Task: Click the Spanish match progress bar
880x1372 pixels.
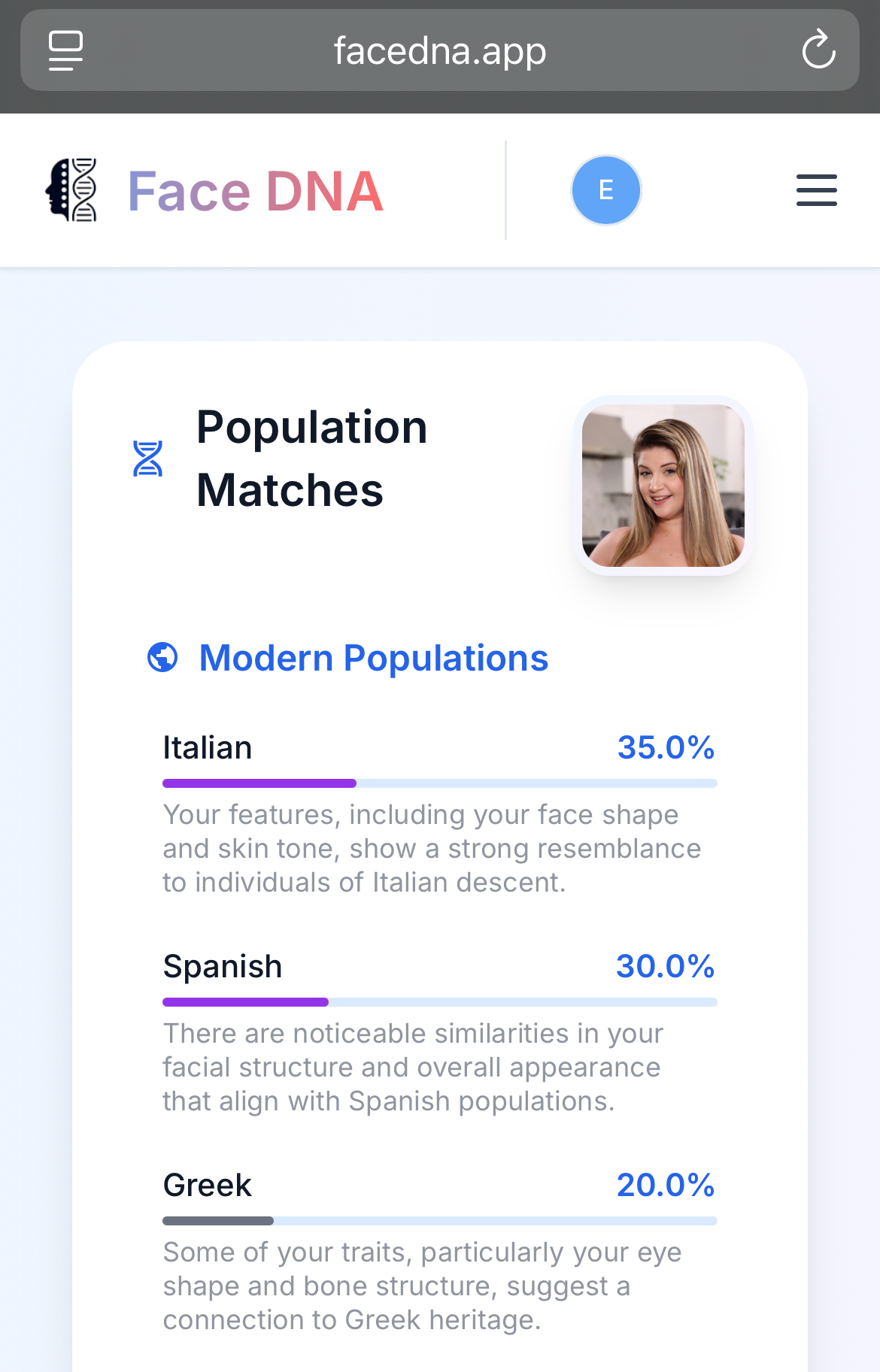Action: point(440,1002)
